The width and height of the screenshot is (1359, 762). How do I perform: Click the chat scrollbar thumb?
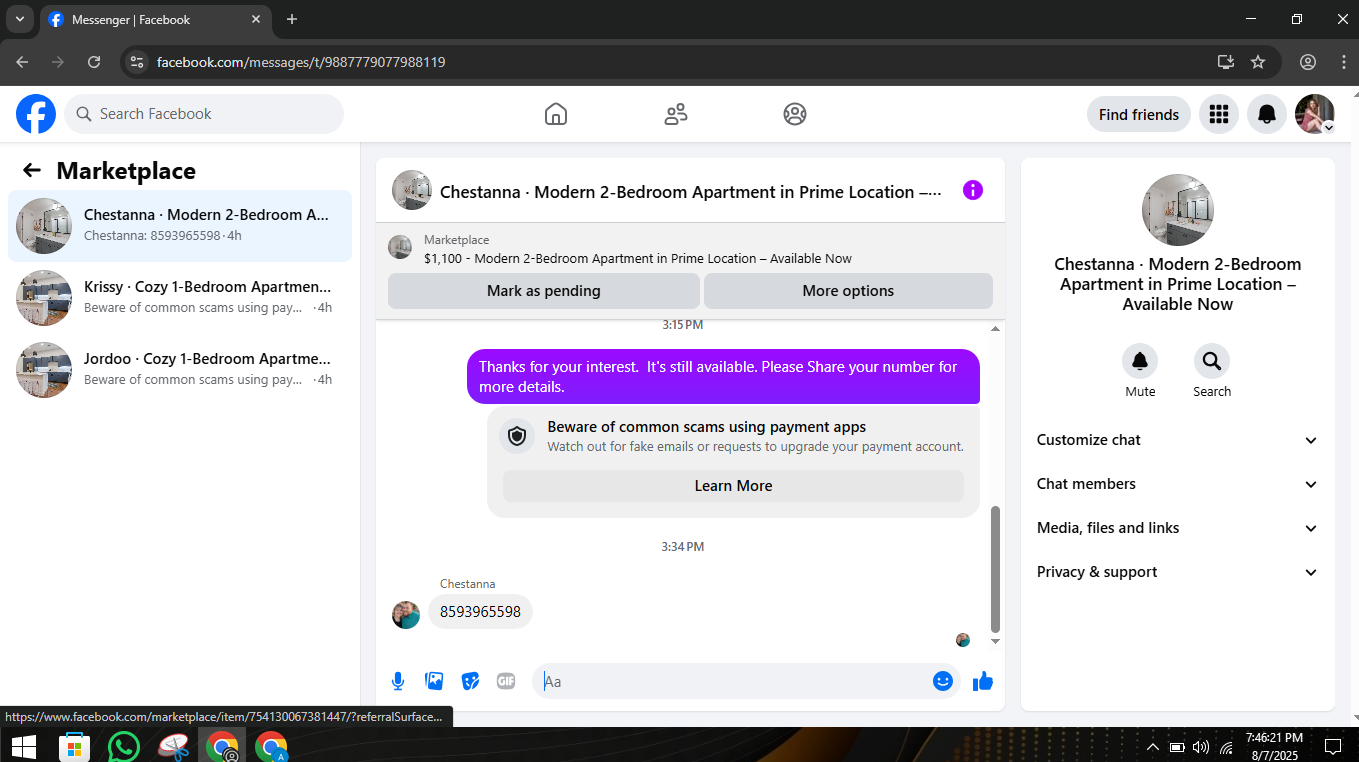pos(995,568)
